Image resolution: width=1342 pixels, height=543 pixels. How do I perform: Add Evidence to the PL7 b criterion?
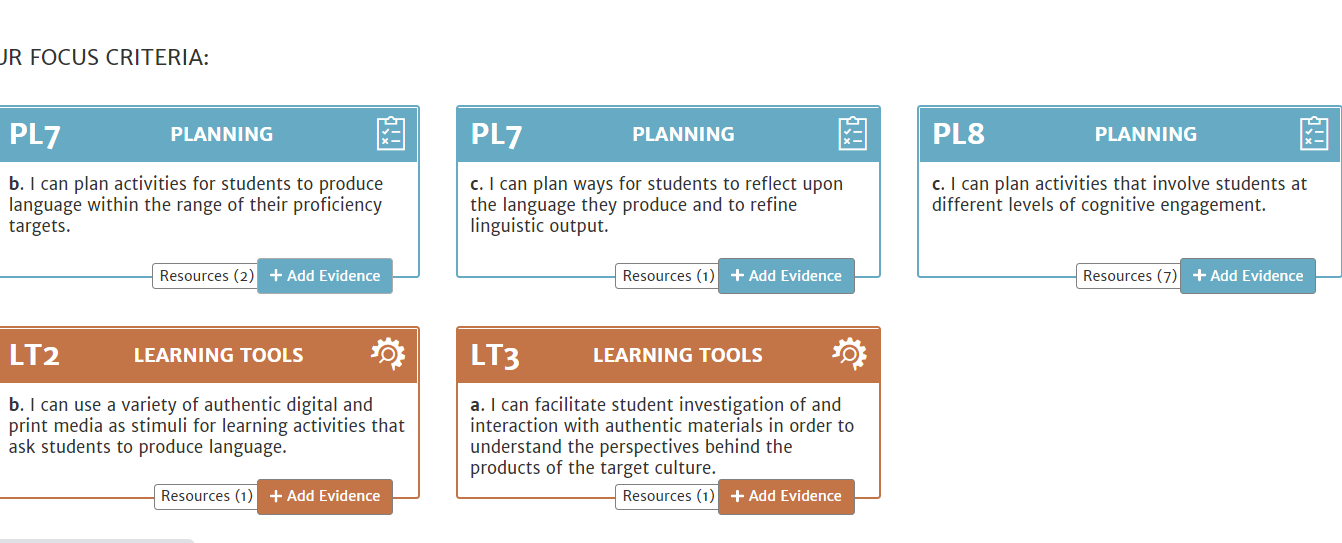[325, 276]
